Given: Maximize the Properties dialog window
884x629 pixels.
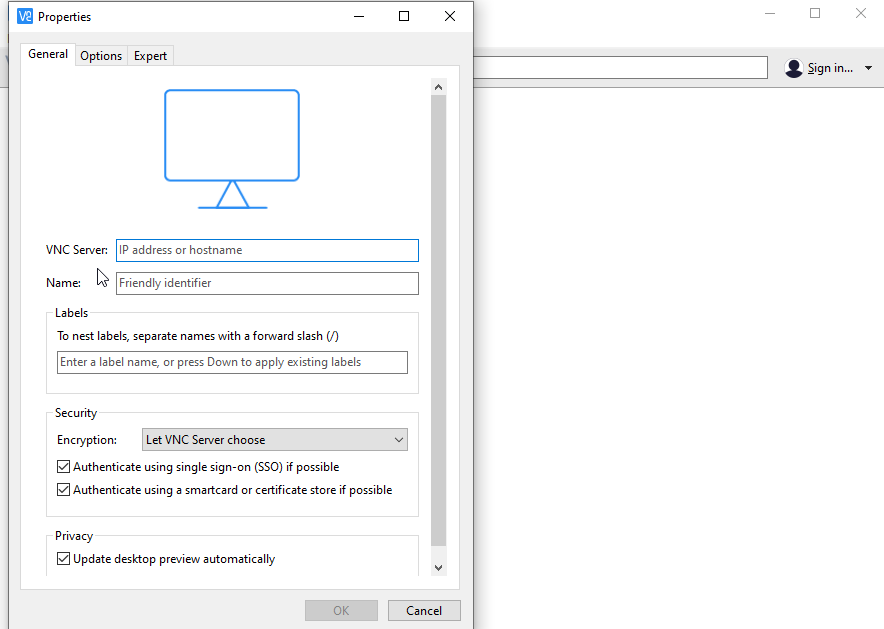Looking at the screenshot, I should click(x=404, y=16).
